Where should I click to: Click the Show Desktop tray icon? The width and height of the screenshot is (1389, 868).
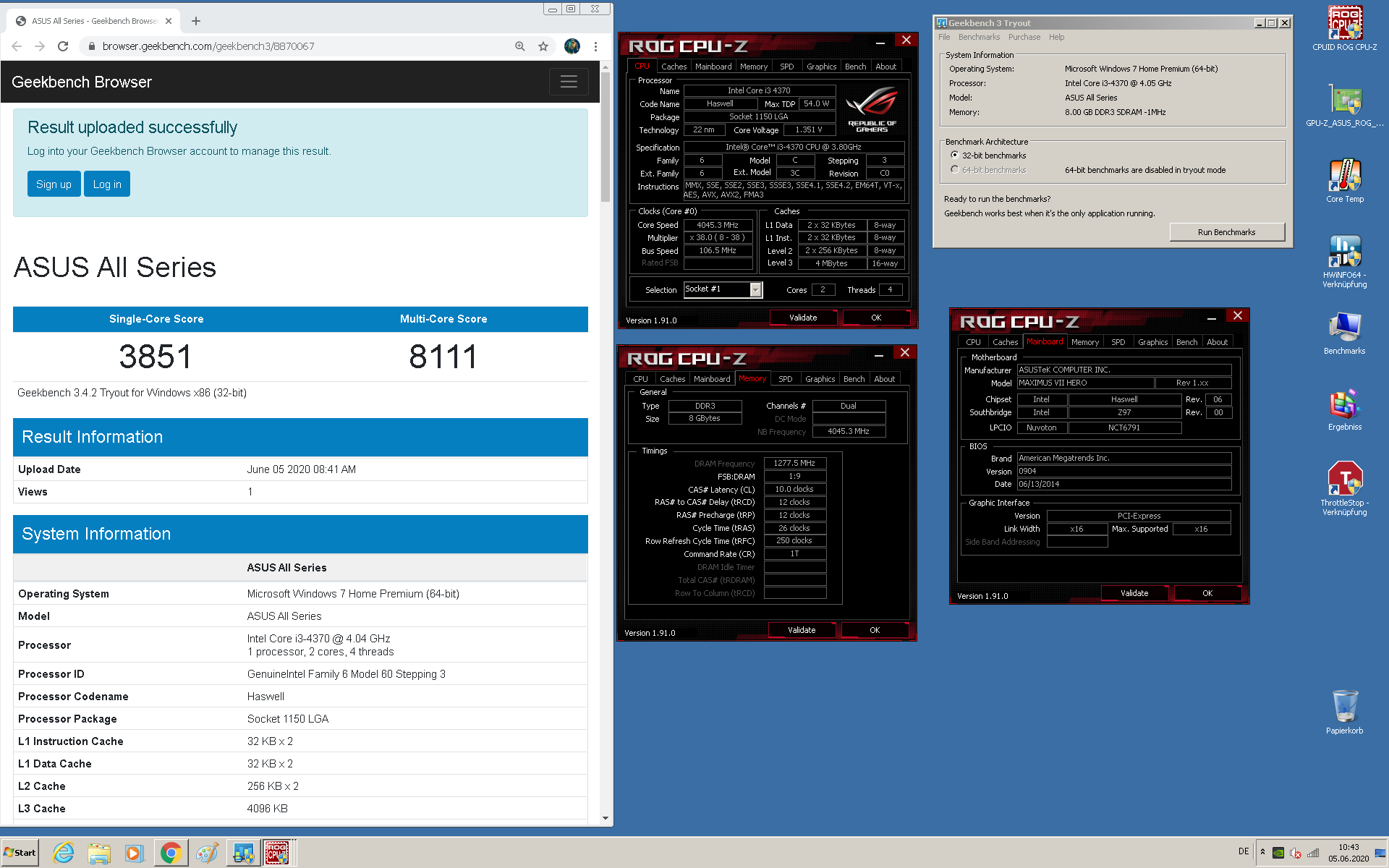pos(1380,853)
